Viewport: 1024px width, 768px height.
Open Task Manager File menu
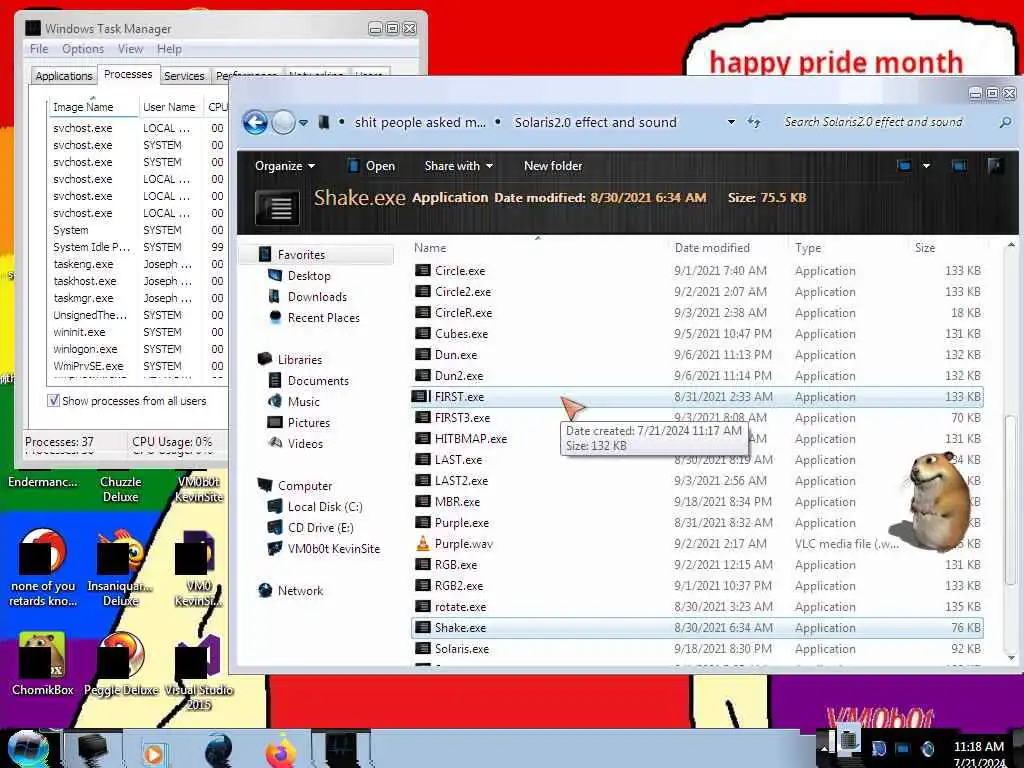coord(39,49)
